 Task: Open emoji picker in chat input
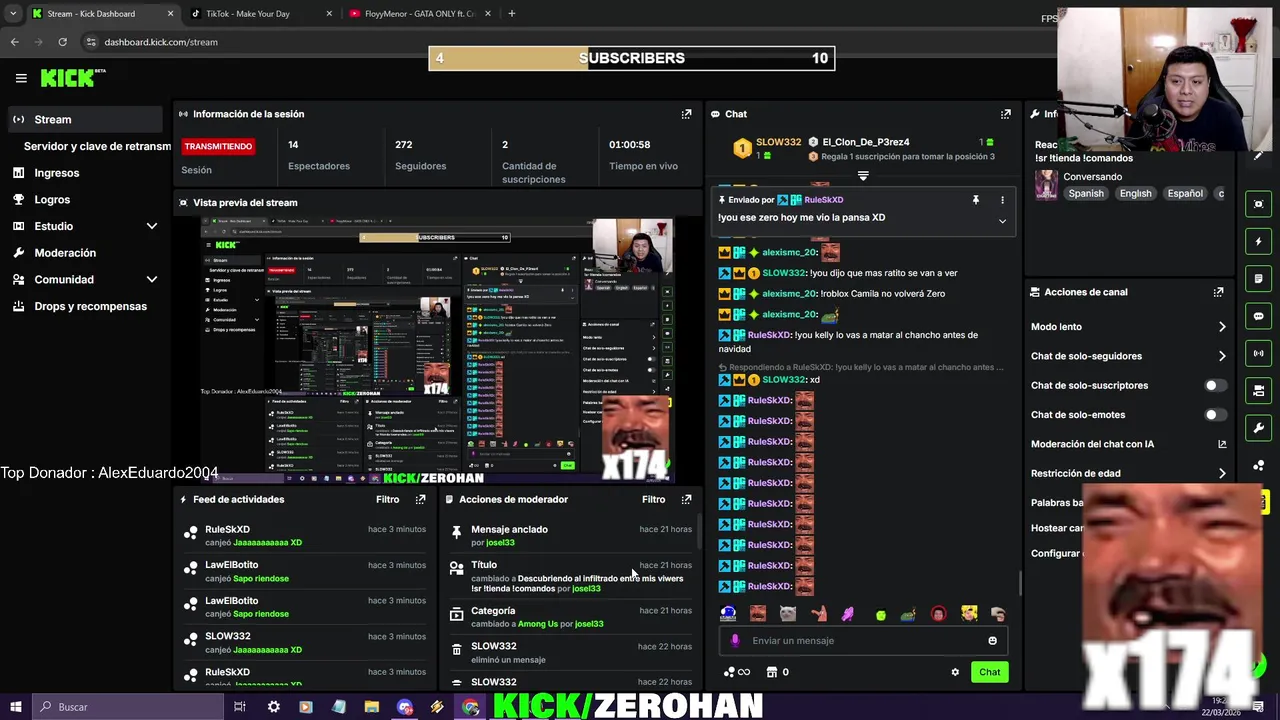[x=992, y=641]
